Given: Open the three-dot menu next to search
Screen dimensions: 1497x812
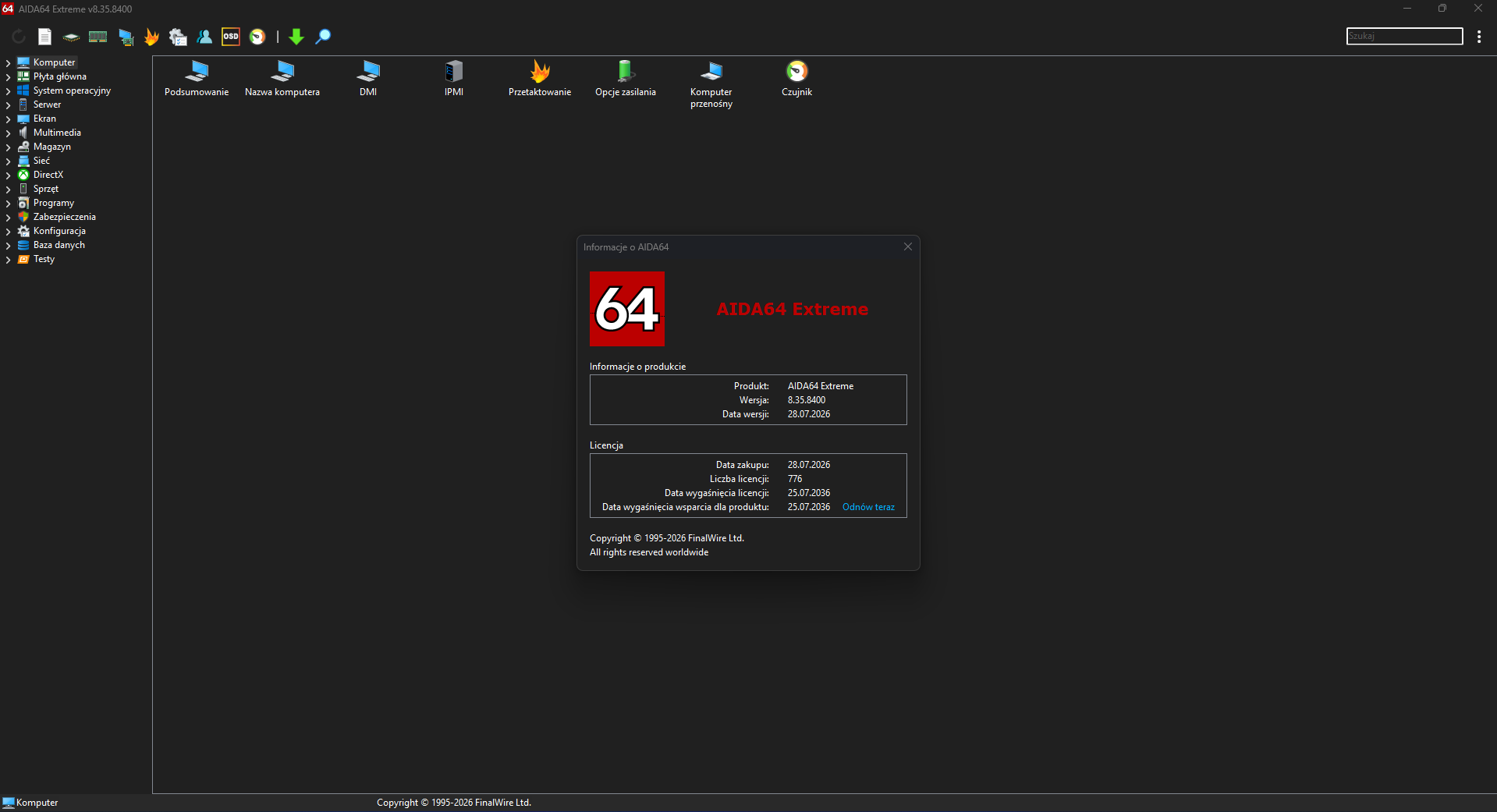Looking at the screenshot, I should point(1479,37).
